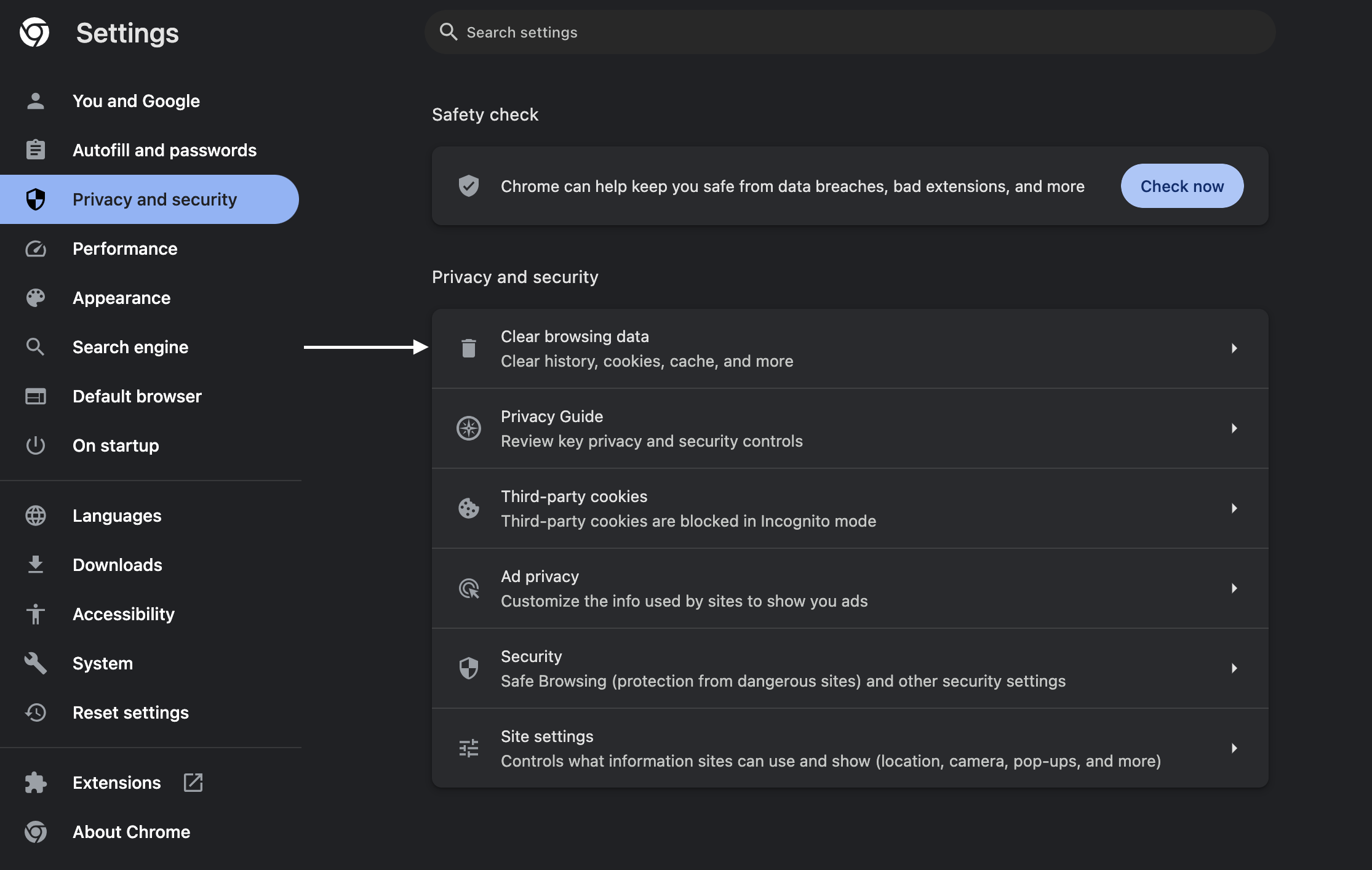Screen dimensions: 1372x870
Task: Open Appearance settings page
Action: click(x=149, y=298)
